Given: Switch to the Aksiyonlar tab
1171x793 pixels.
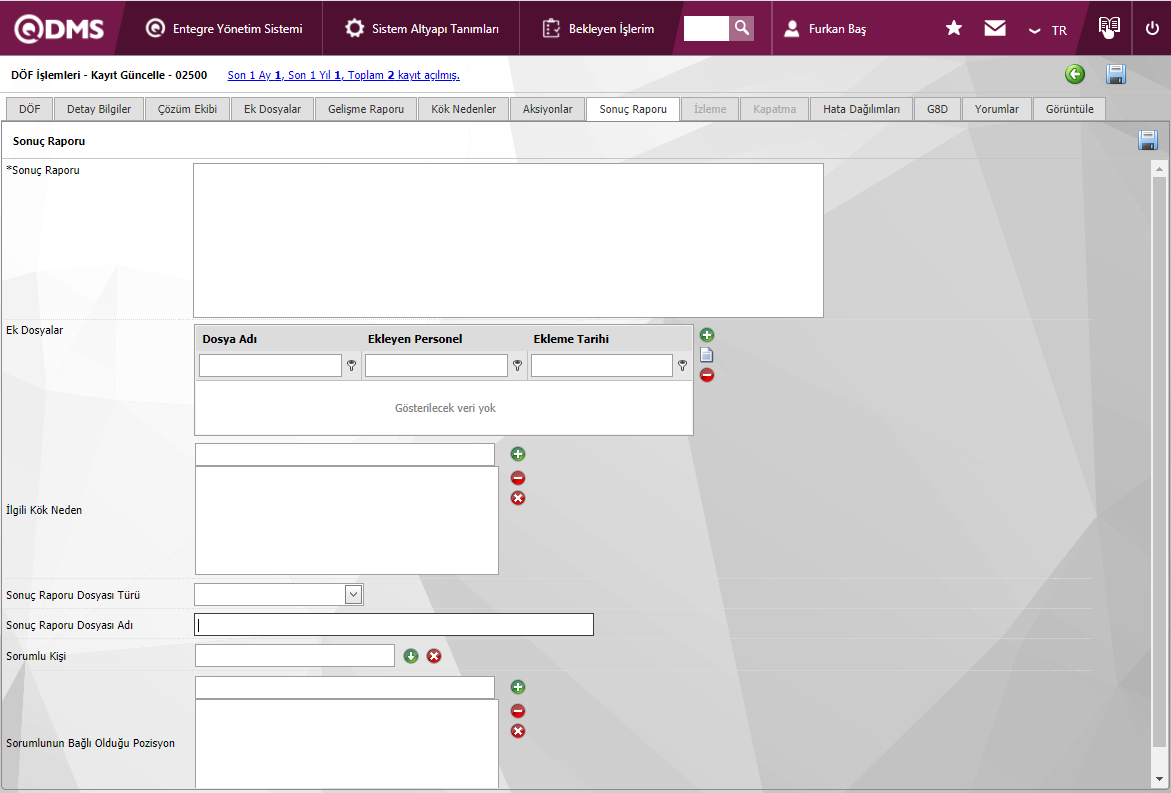Looking at the screenshot, I should click(547, 109).
